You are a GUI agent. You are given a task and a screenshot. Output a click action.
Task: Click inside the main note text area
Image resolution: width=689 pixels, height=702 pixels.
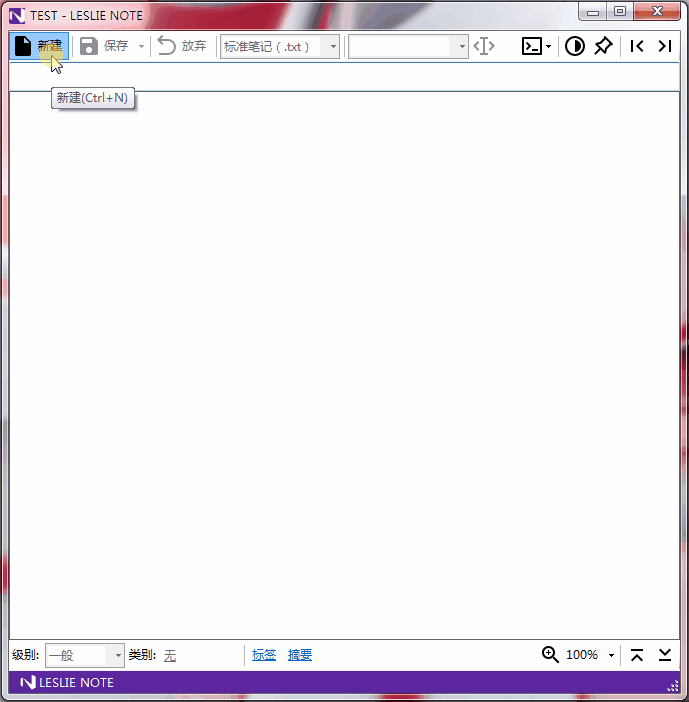point(344,365)
